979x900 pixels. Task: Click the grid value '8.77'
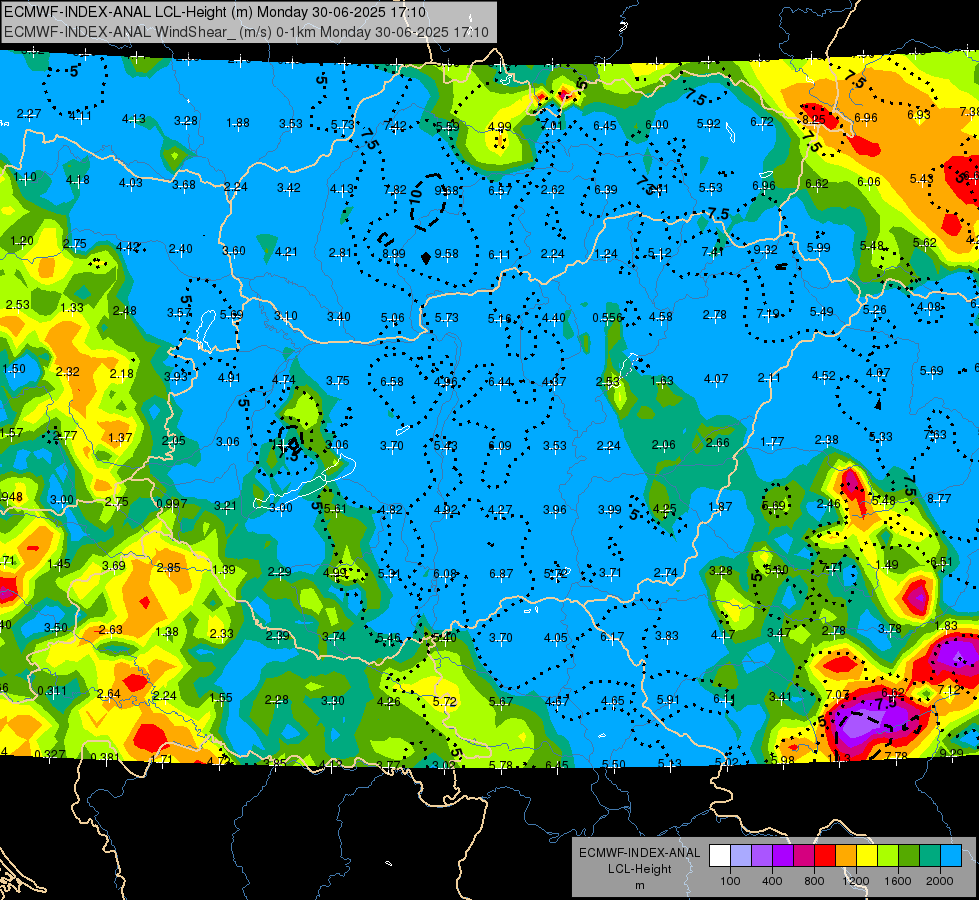(939, 498)
